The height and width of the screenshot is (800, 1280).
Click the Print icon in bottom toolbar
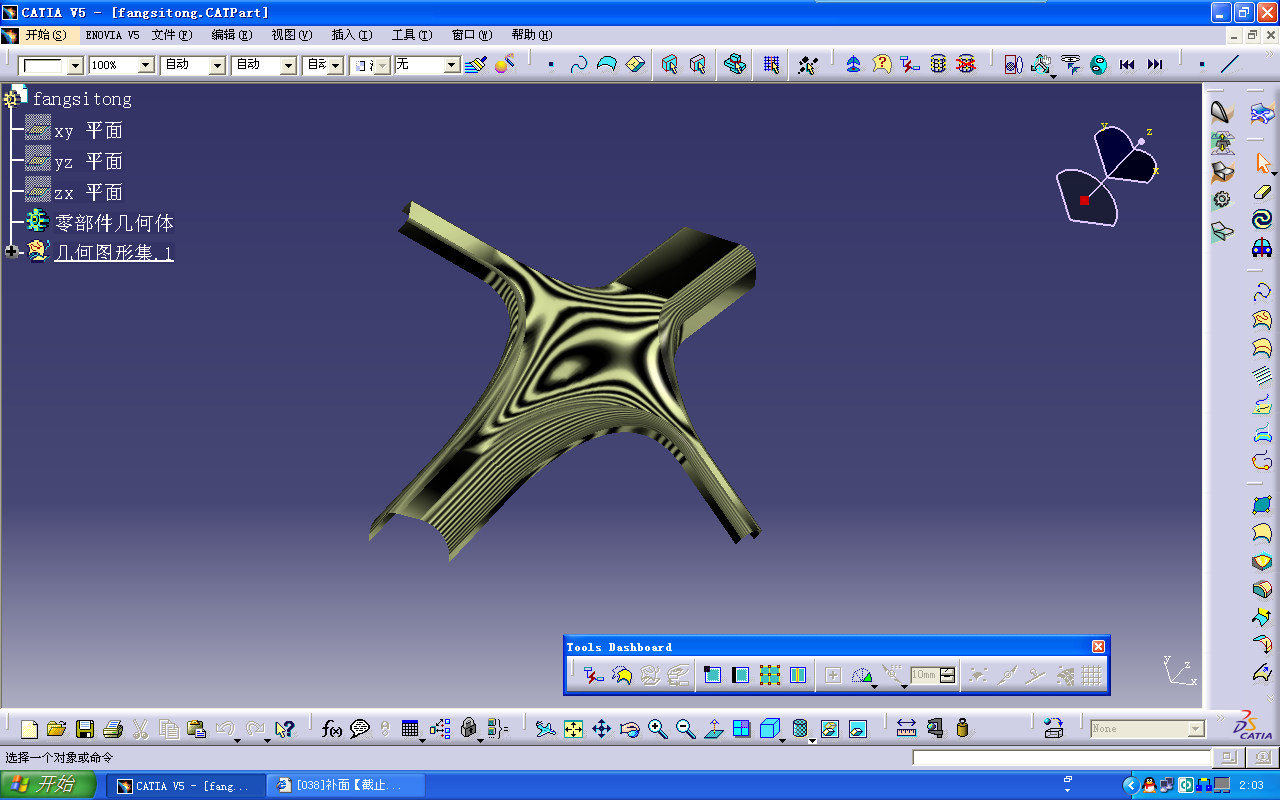click(x=113, y=729)
